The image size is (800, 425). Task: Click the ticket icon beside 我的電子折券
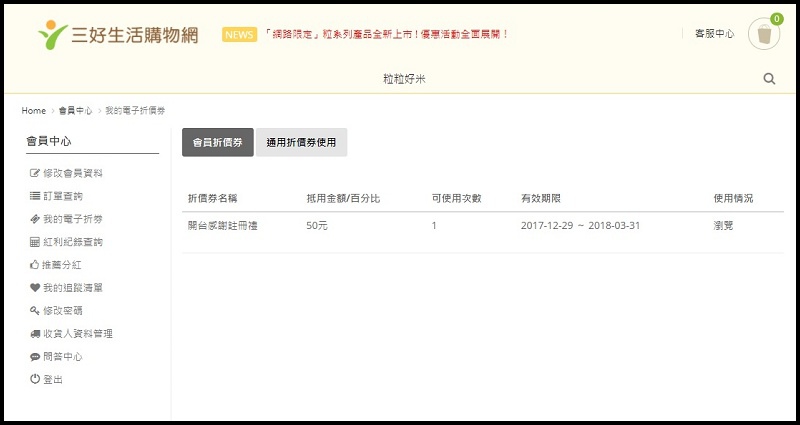tap(35, 219)
